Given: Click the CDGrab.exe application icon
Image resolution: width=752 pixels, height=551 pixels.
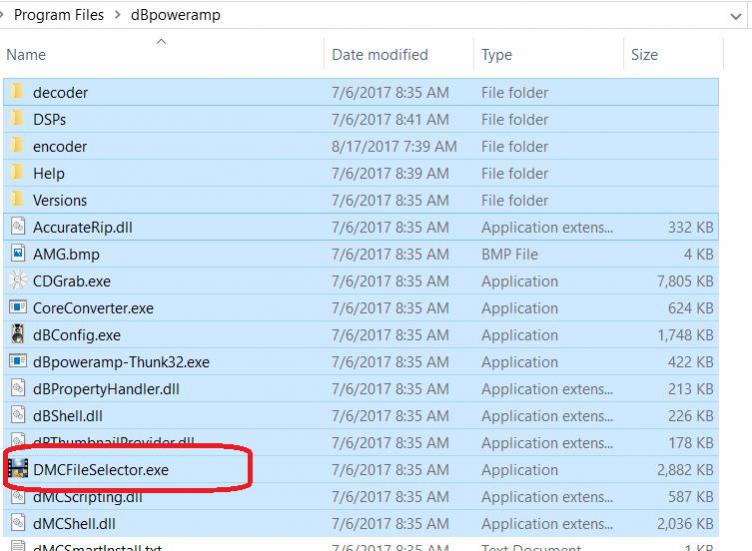Looking at the screenshot, I should [17, 281].
